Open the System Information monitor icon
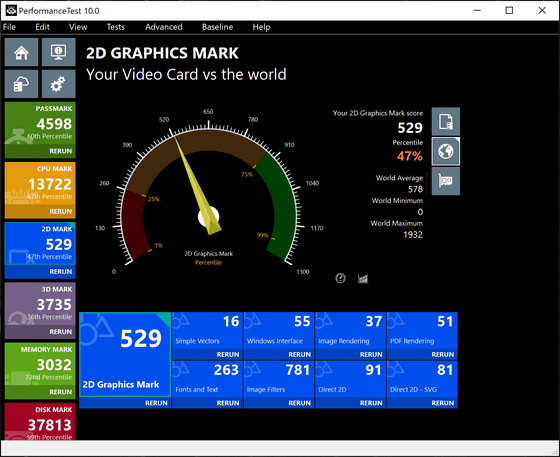 [59, 52]
